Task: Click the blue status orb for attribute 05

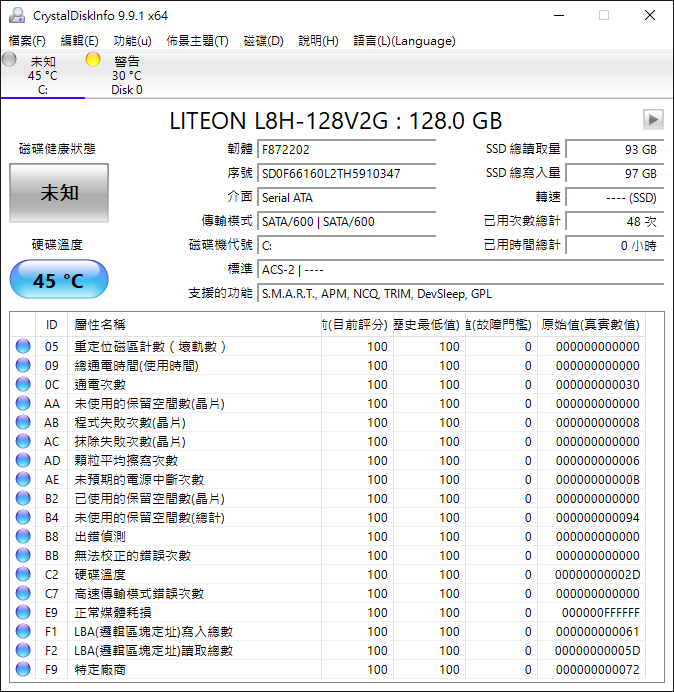Action: pos(23,346)
